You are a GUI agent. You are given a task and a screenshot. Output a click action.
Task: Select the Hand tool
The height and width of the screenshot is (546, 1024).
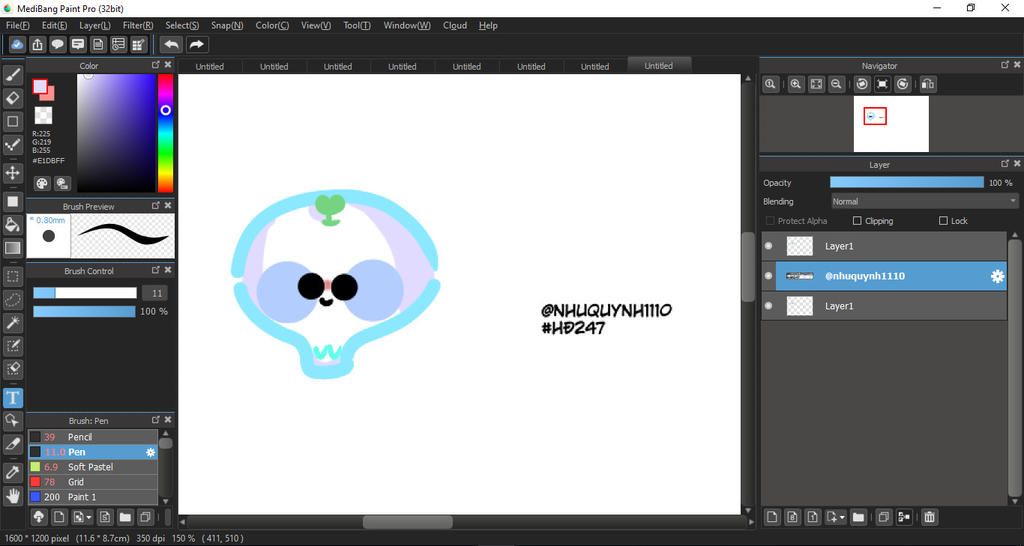click(x=12, y=496)
